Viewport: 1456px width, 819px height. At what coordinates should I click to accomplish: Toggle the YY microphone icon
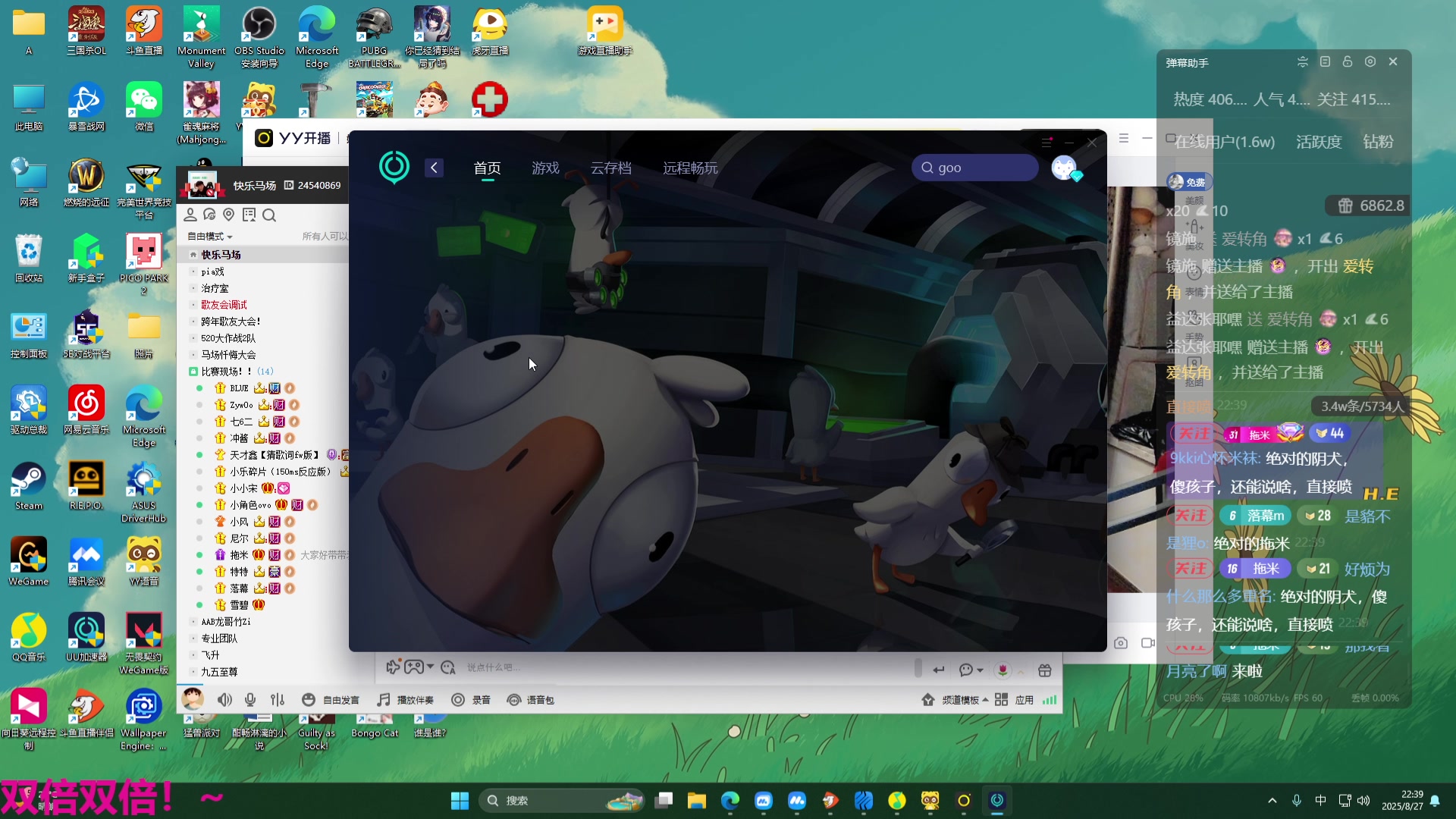point(250,700)
